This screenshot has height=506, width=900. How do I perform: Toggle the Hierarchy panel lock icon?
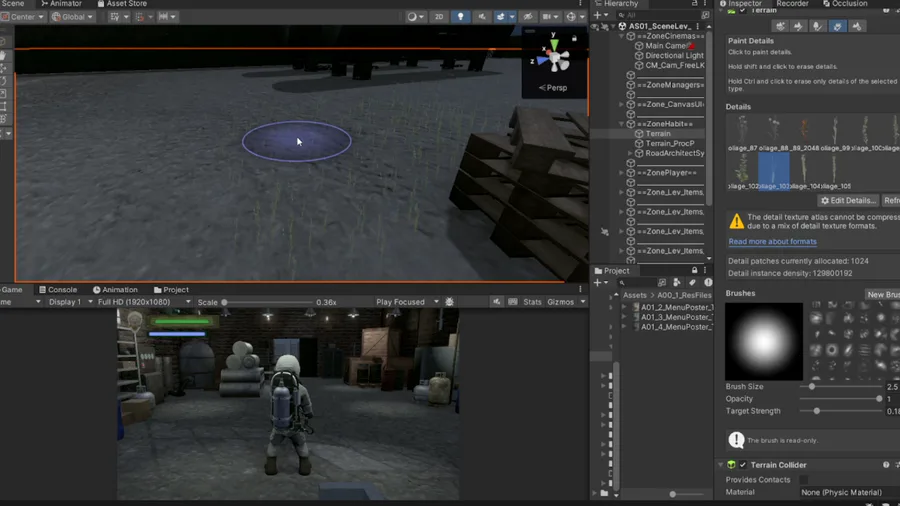click(x=695, y=3)
